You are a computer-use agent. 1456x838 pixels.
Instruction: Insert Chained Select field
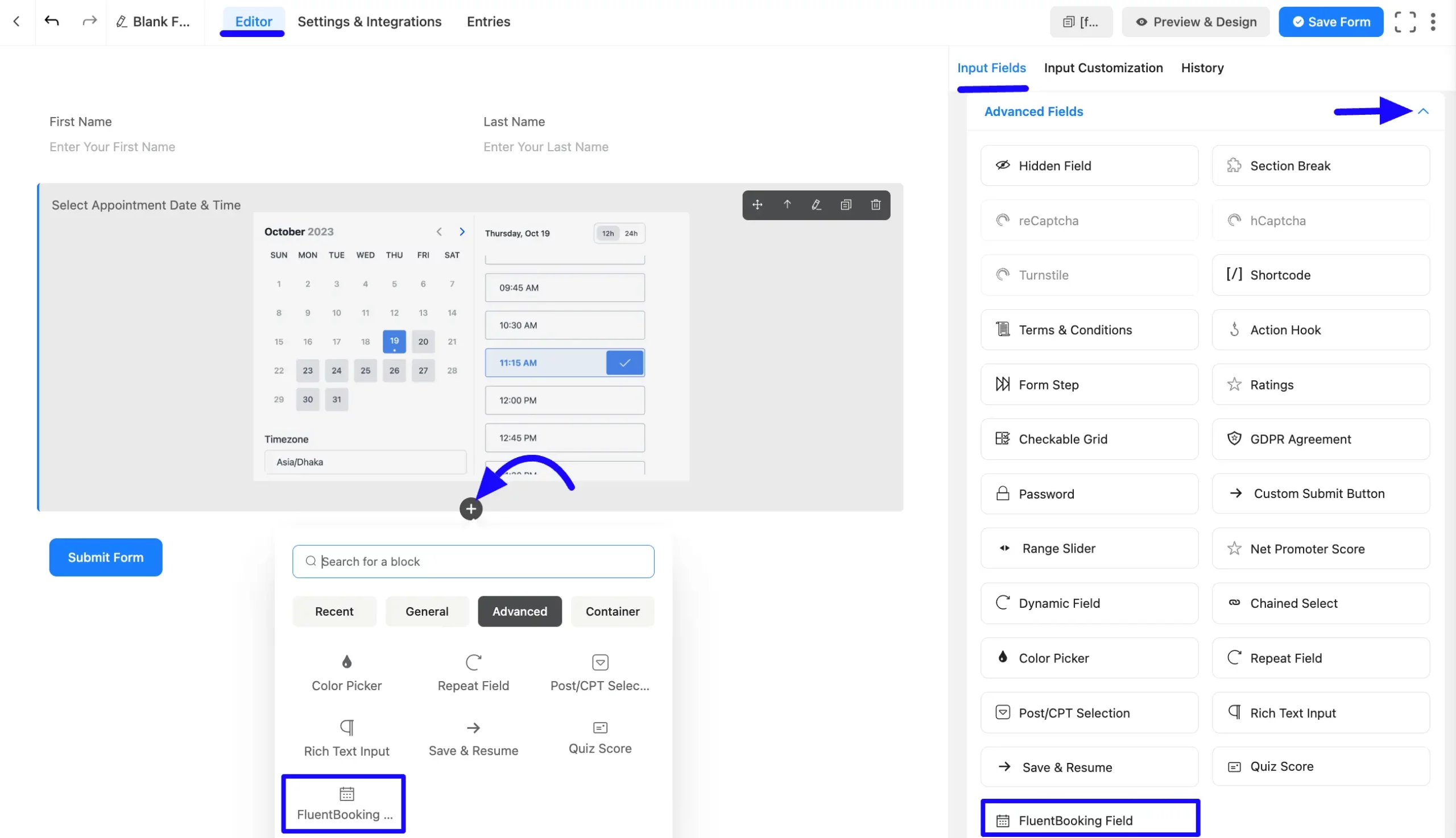[x=1321, y=603]
